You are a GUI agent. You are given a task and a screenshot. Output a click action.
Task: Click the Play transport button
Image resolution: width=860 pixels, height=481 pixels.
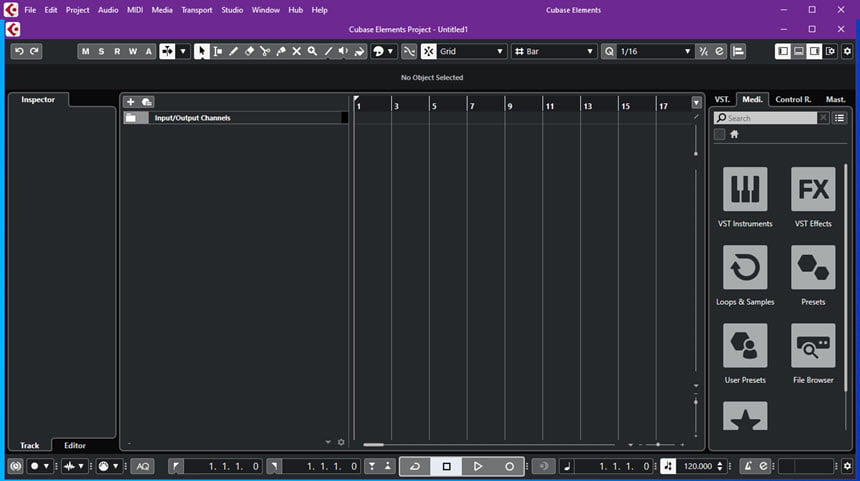pyautogui.click(x=478, y=466)
